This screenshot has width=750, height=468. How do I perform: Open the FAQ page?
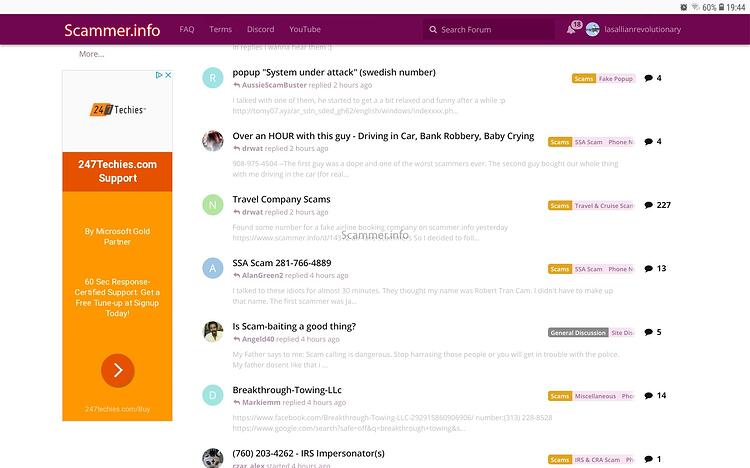tap(187, 29)
